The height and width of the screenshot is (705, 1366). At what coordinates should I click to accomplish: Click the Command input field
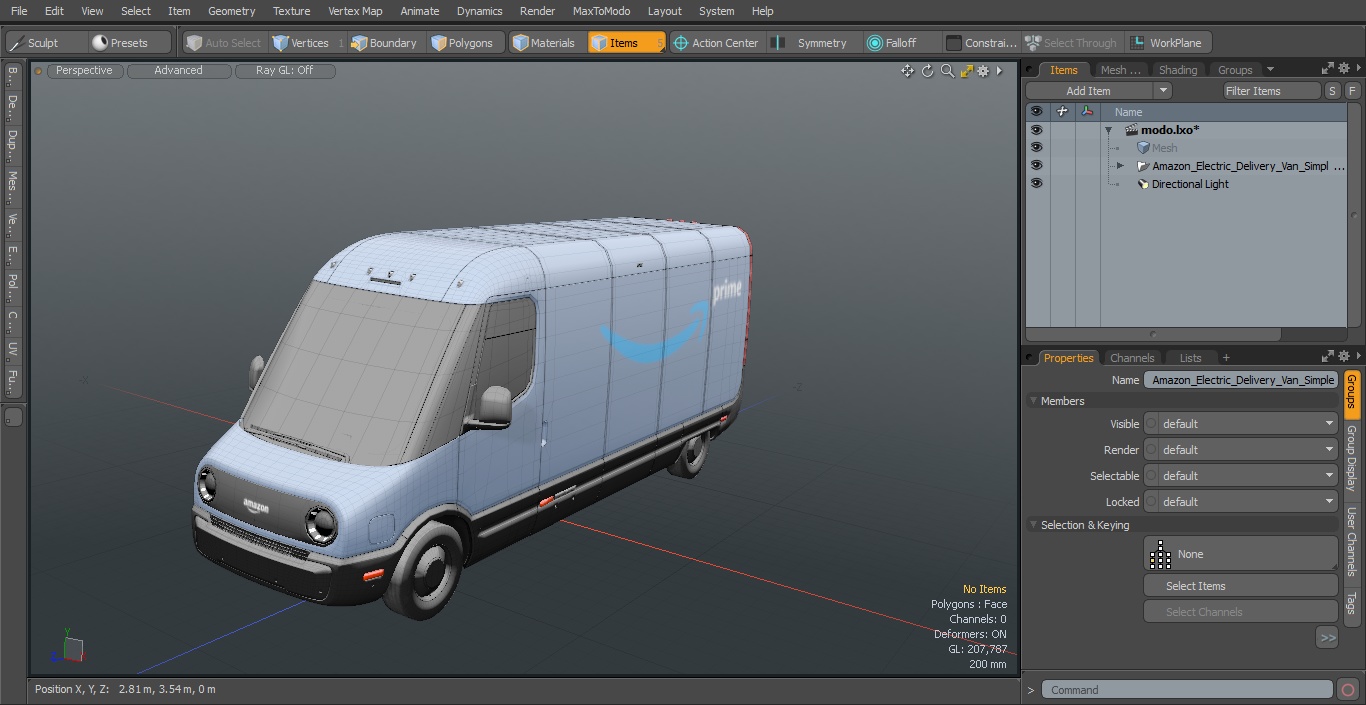point(1187,690)
